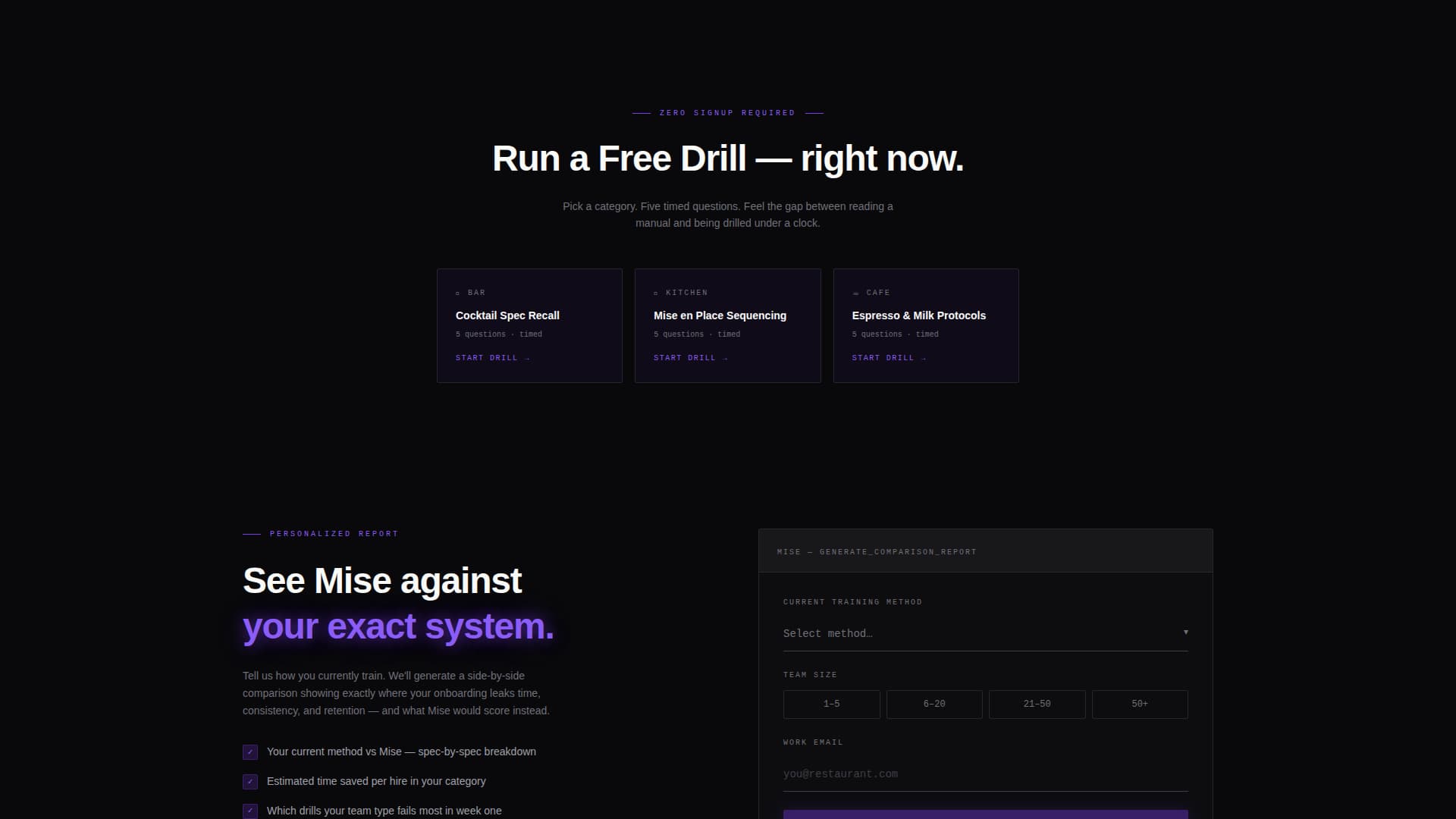Click 'Estimated time saved per hire in your category'
Image resolution: width=1456 pixels, height=819 pixels.
[x=376, y=781]
